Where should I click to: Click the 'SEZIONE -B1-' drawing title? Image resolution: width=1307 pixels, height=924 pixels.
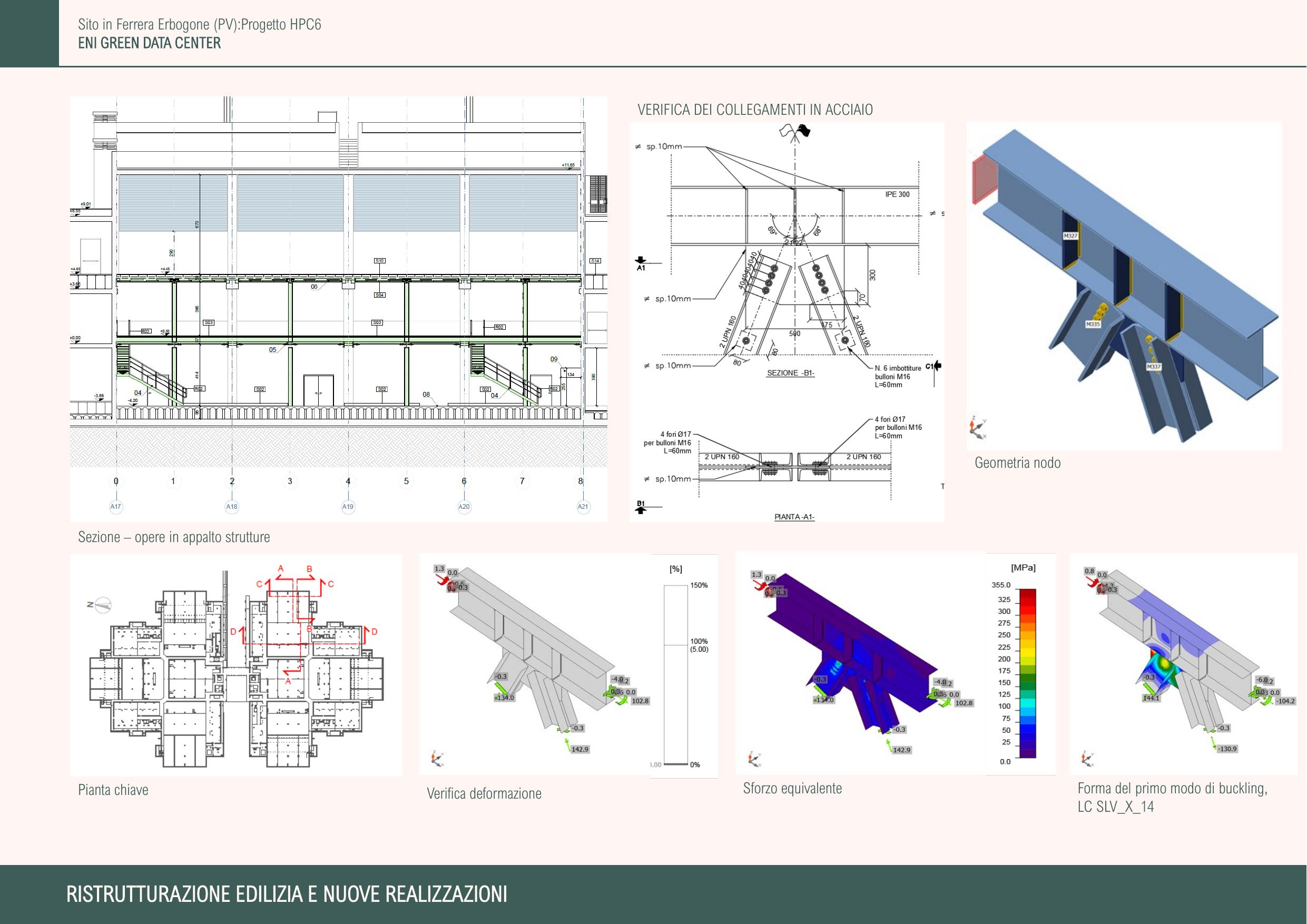click(790, 373)
